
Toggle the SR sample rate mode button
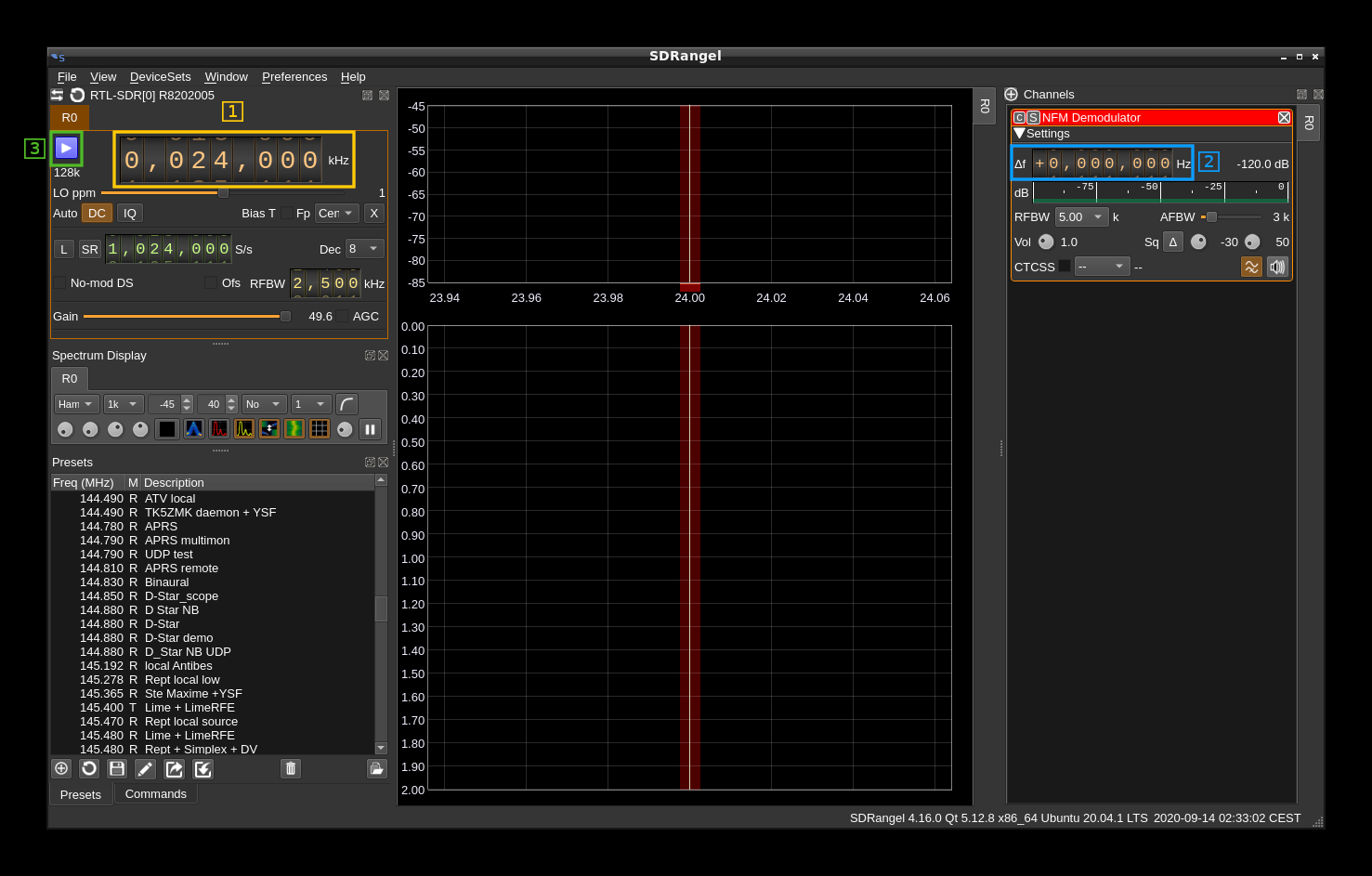click(x=89, y=249)
